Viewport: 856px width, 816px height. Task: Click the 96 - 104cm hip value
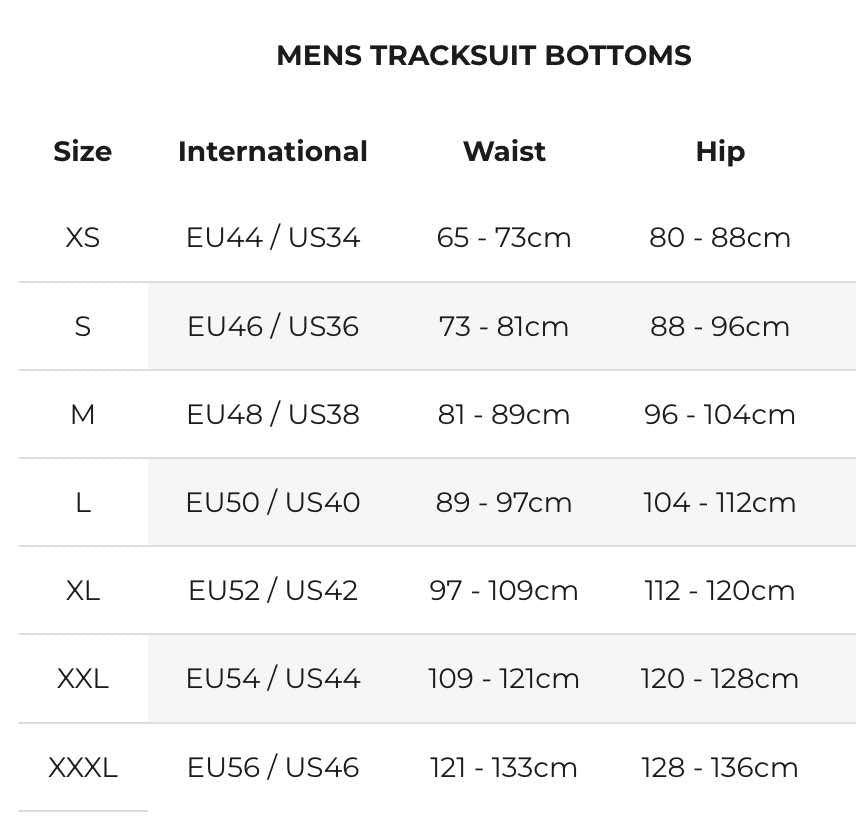point(720,415)
